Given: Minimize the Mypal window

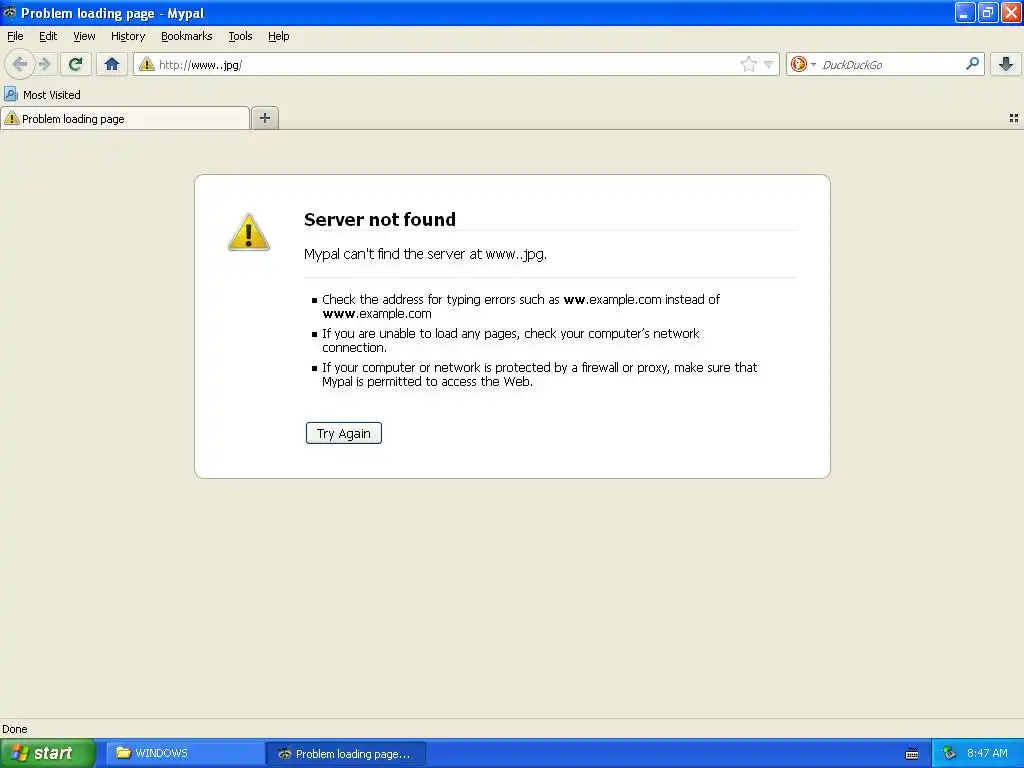Looking at the screenshot, I should [x=965, y=12].
